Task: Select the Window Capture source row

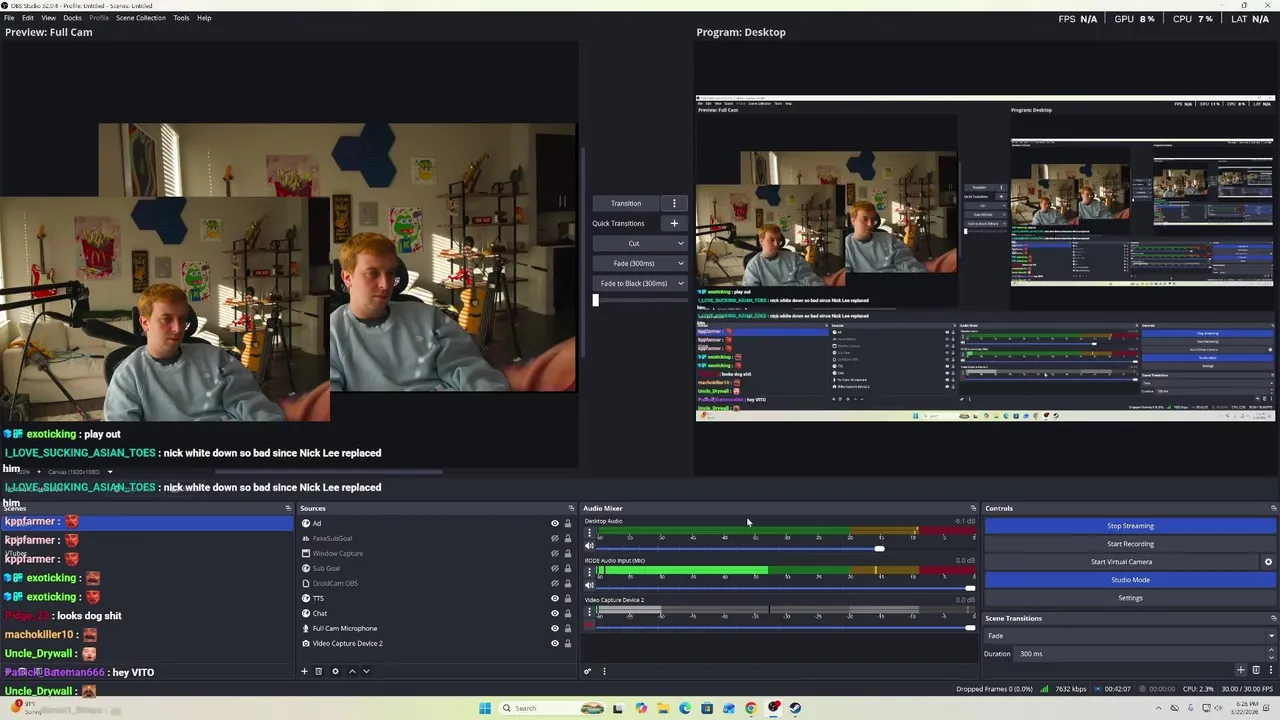Action: click(x=437, y=553)
